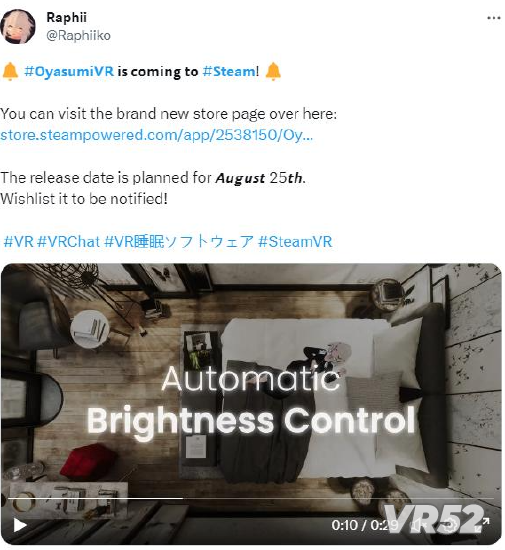Open the #VRChat hashtag
This screenshot has height=550, width=505.
point(68,242)
